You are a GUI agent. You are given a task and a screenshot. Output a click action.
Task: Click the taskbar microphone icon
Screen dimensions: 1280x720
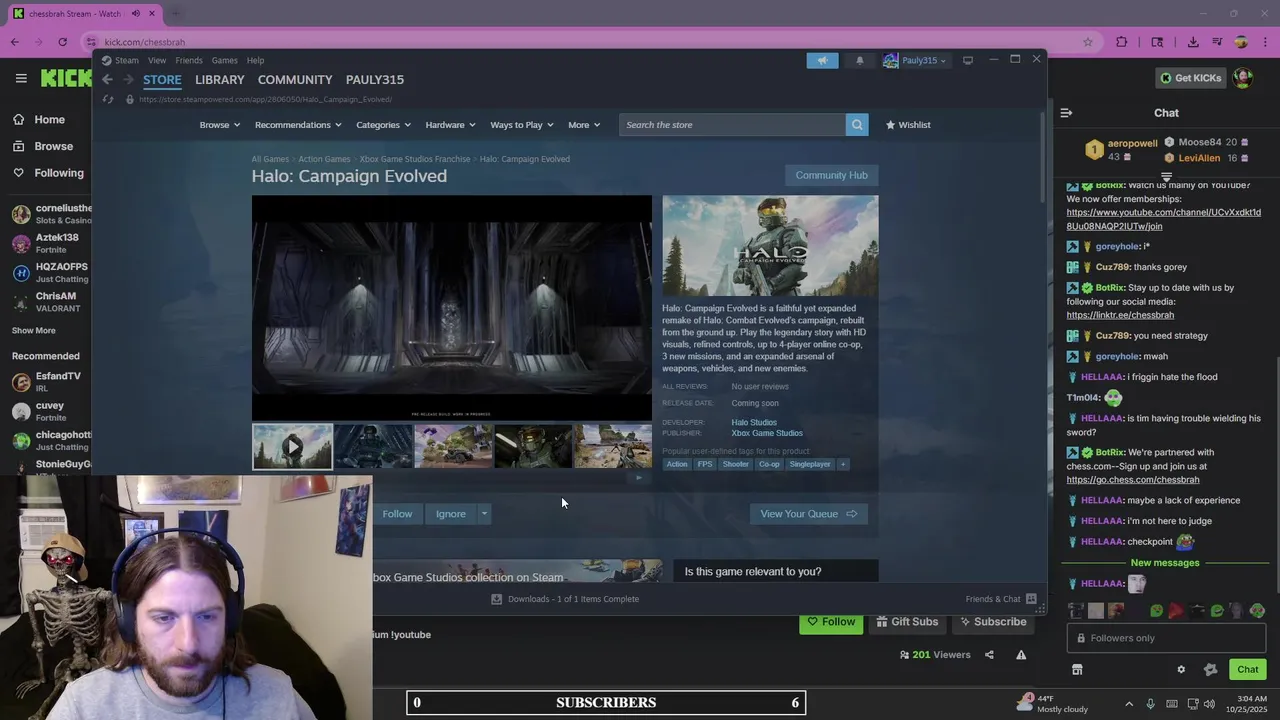[1150, 704]
